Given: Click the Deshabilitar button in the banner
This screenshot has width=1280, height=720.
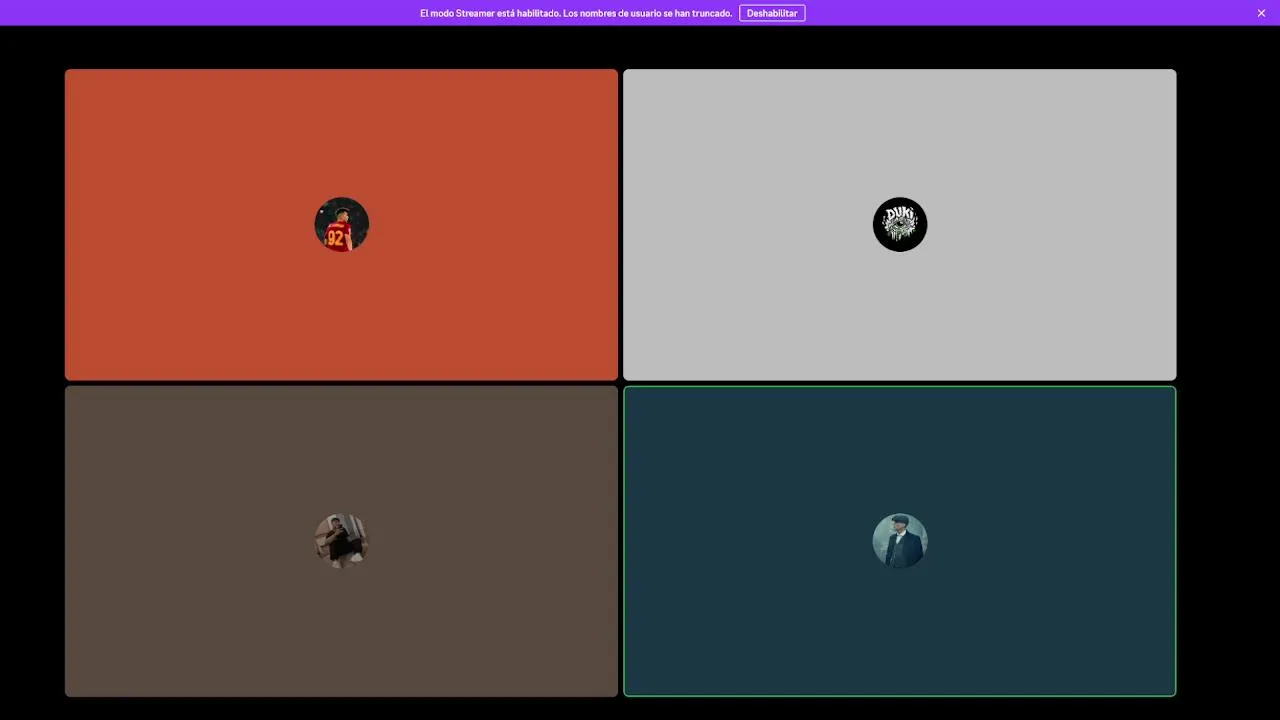Looking at the screenshot, I should (772, 13).
